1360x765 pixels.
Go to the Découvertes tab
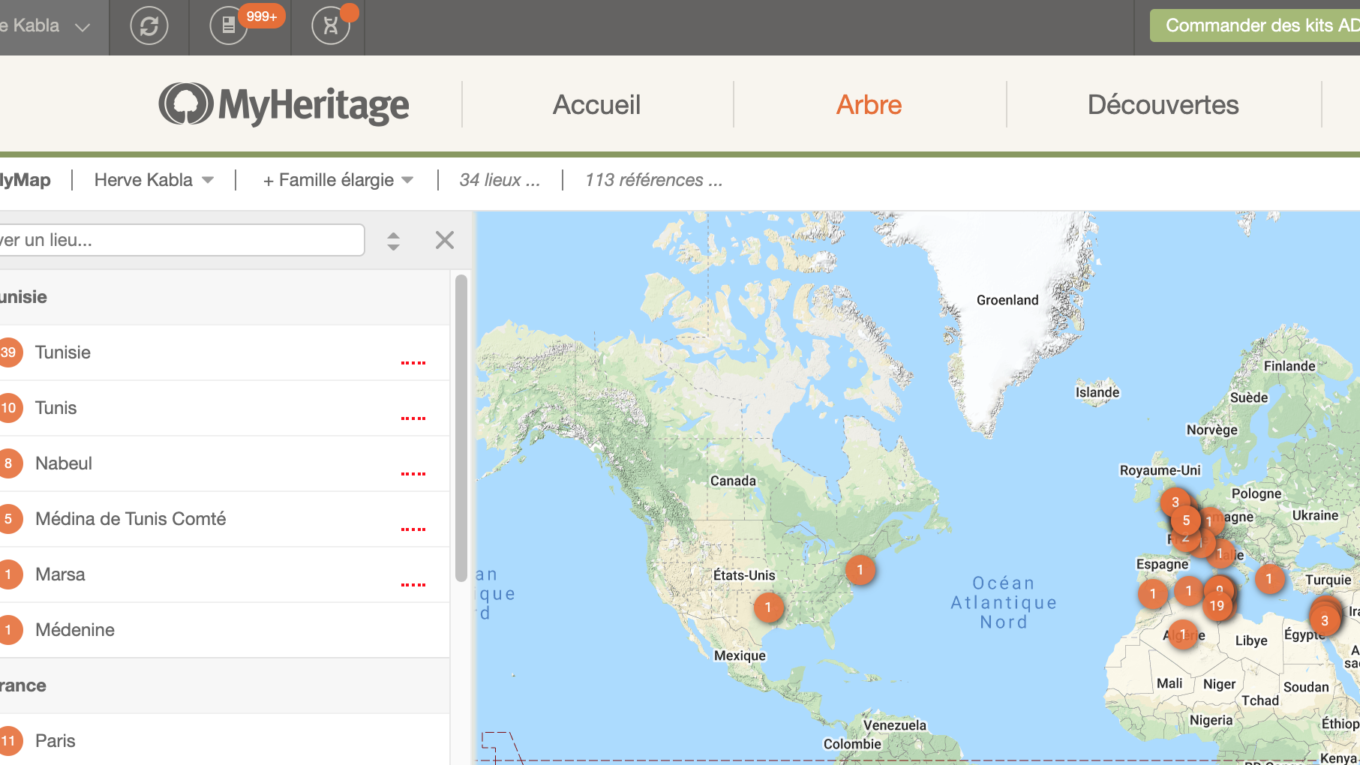(1163, 105)
